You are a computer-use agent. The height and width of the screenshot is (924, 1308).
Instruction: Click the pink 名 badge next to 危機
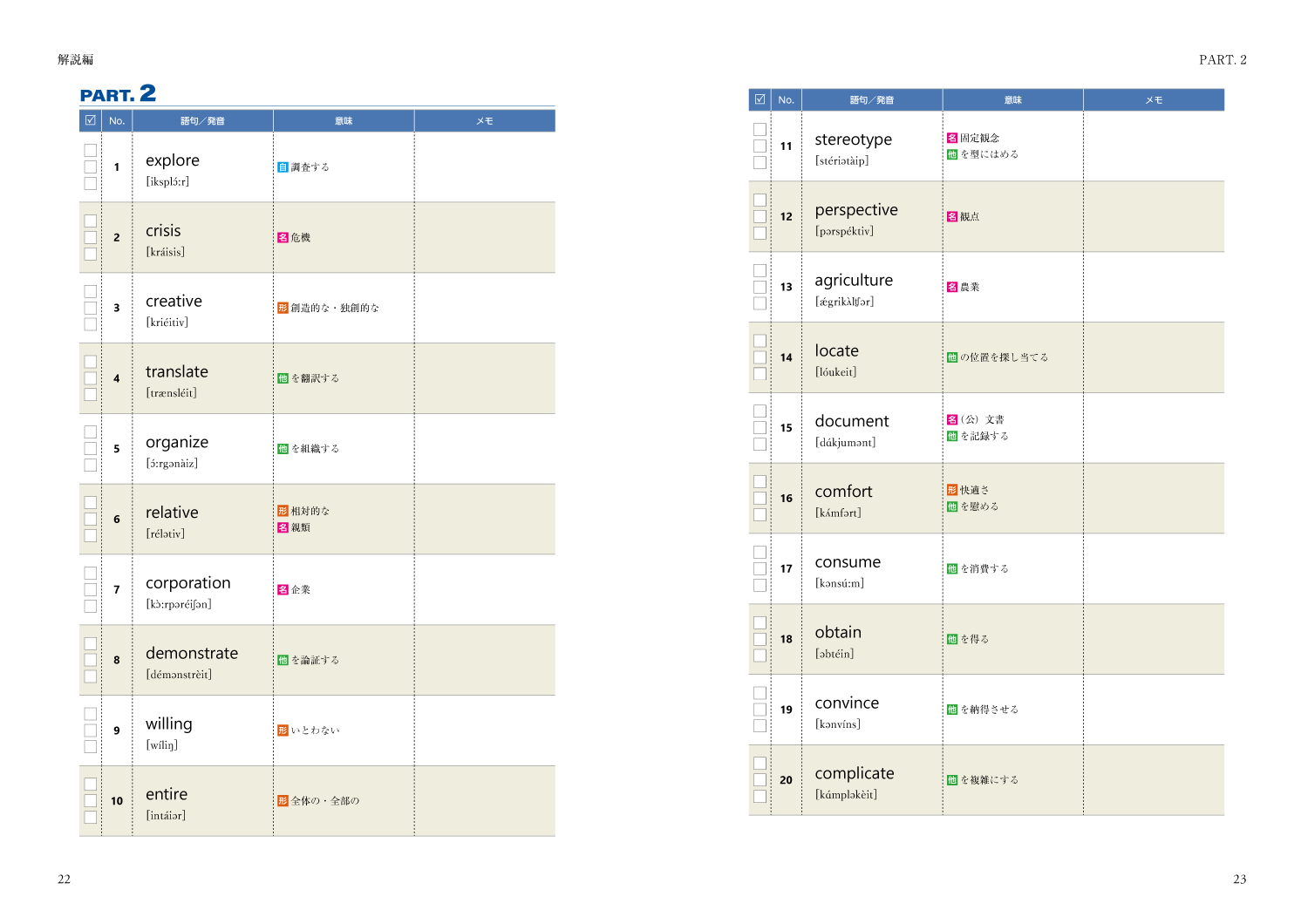pos(283,238)
